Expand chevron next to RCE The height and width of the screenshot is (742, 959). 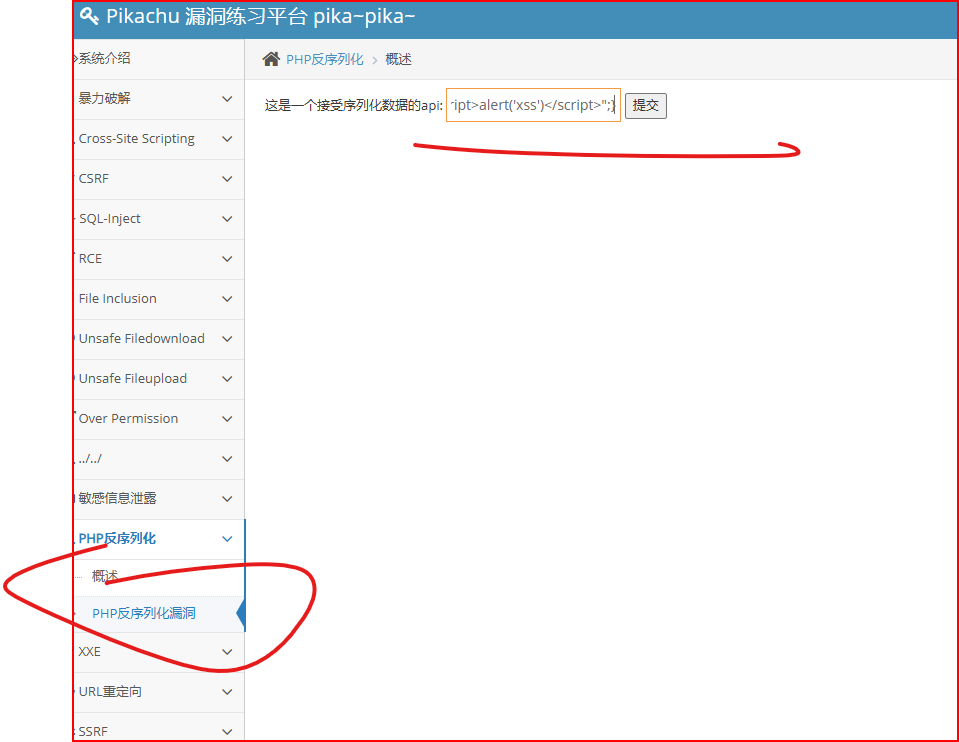point(227,259)
